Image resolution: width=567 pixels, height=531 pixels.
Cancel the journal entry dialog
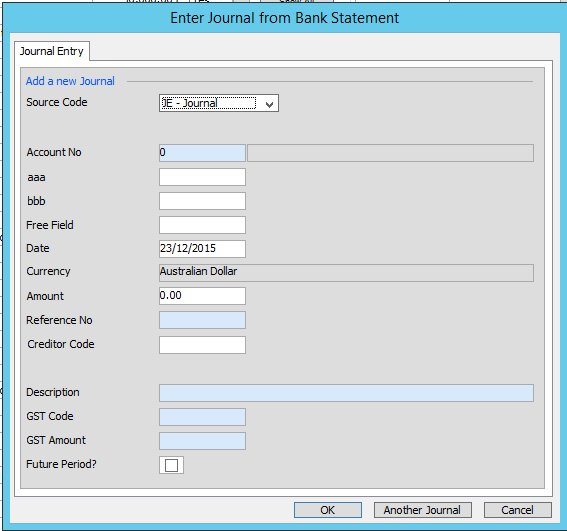coord(517,510)
